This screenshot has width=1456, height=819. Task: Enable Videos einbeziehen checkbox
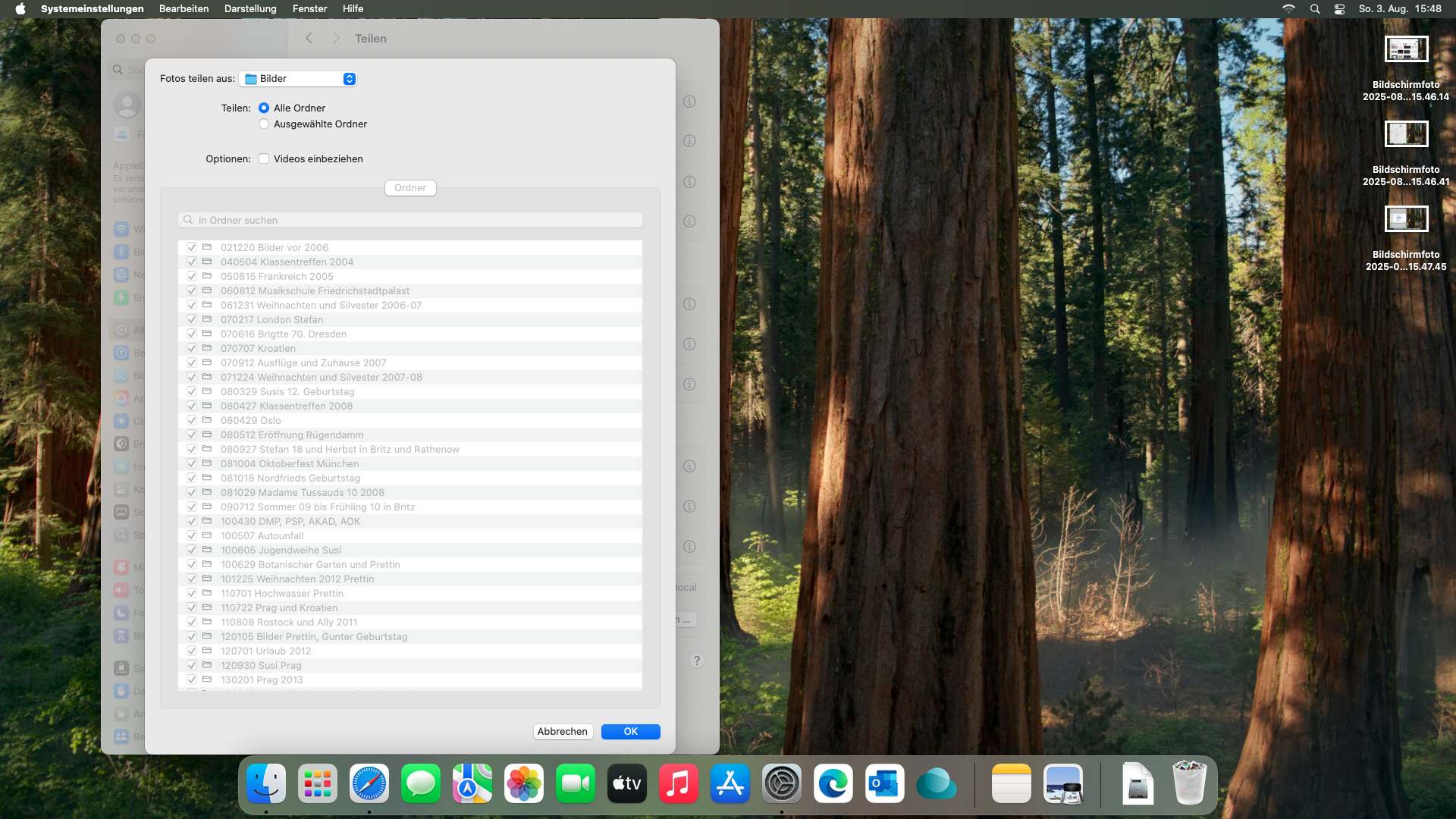(264, 158)
